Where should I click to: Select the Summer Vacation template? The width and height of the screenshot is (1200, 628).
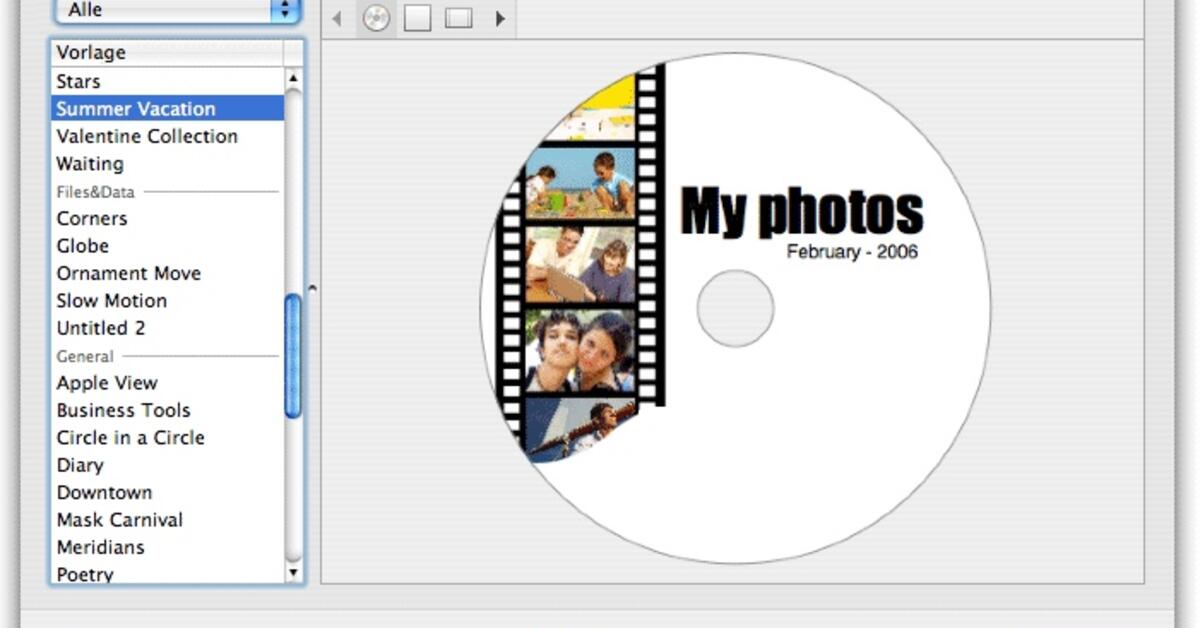168,109
